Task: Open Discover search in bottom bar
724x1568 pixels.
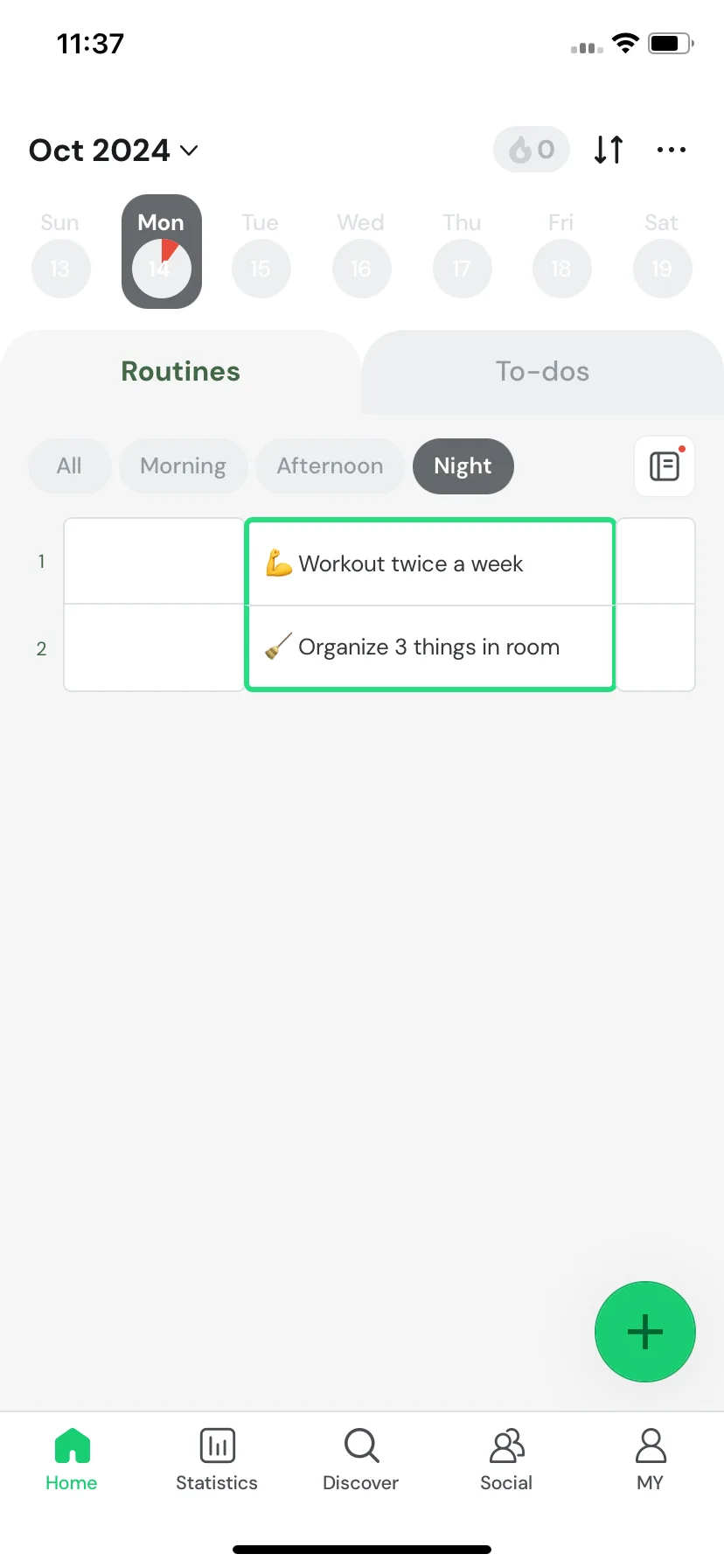Action: pos(361,1459)
